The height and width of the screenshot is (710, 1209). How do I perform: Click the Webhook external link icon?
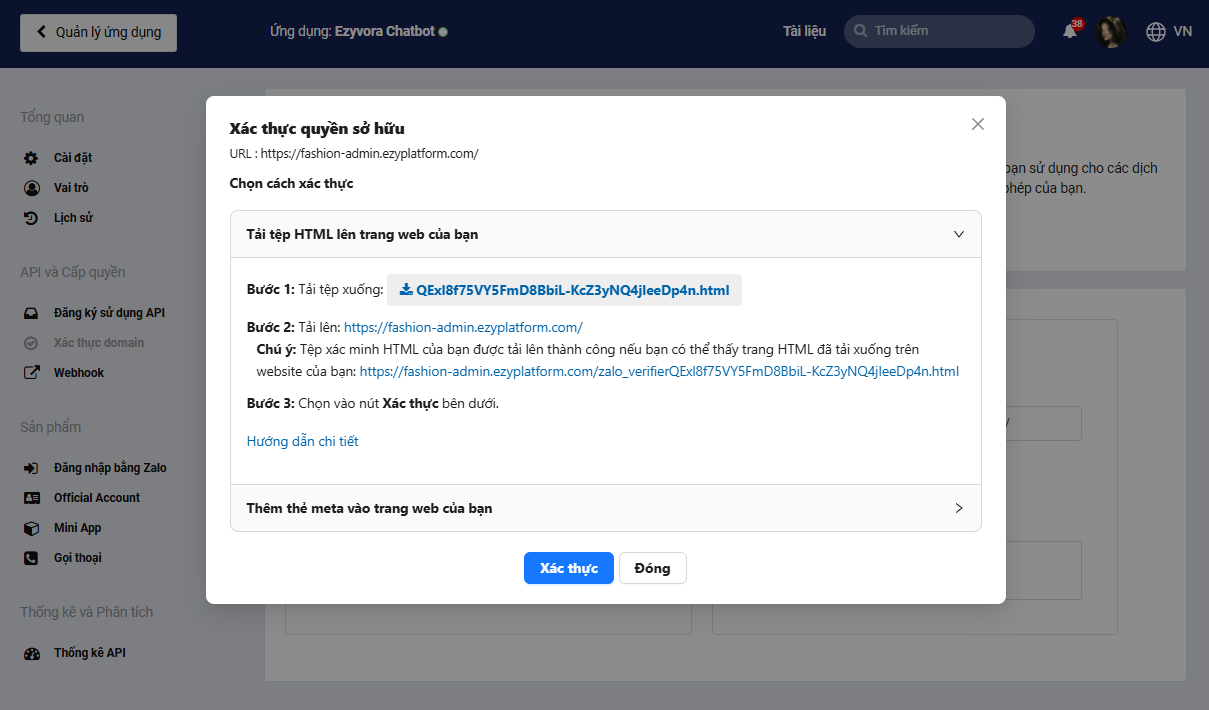pos(32,373)
